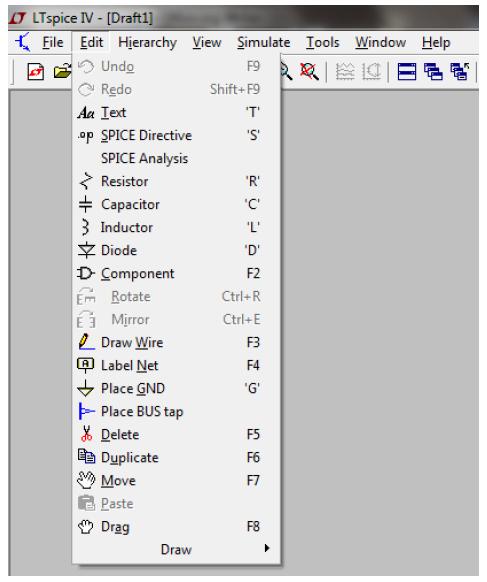
Task: Click the Tile Windows Horizontally toolbar icon
Action: [x=406, y=71]
